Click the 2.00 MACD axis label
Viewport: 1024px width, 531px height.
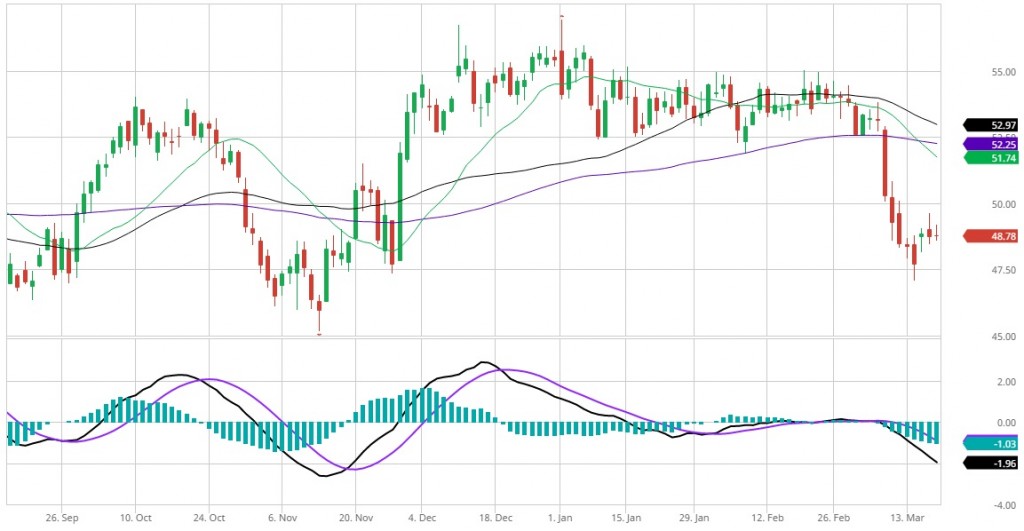coord(1006,381)
